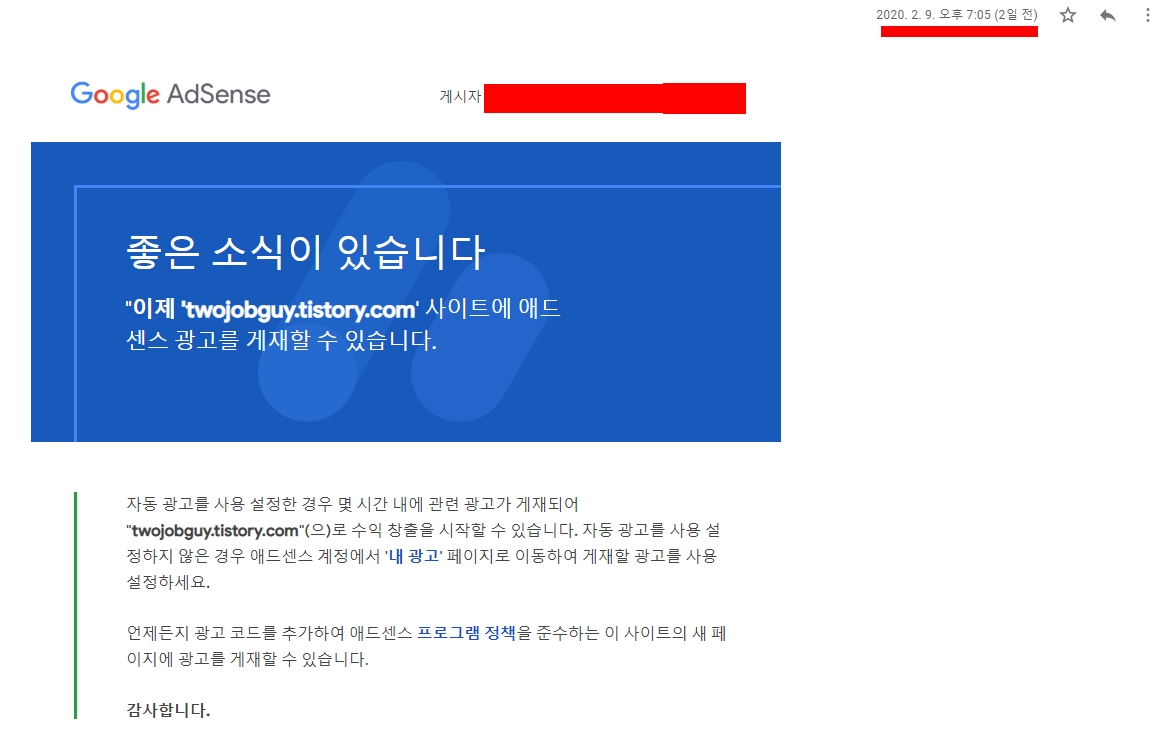1172x754 pixels.
Task: Star this AdSense email
Action: pos(1068,15)
